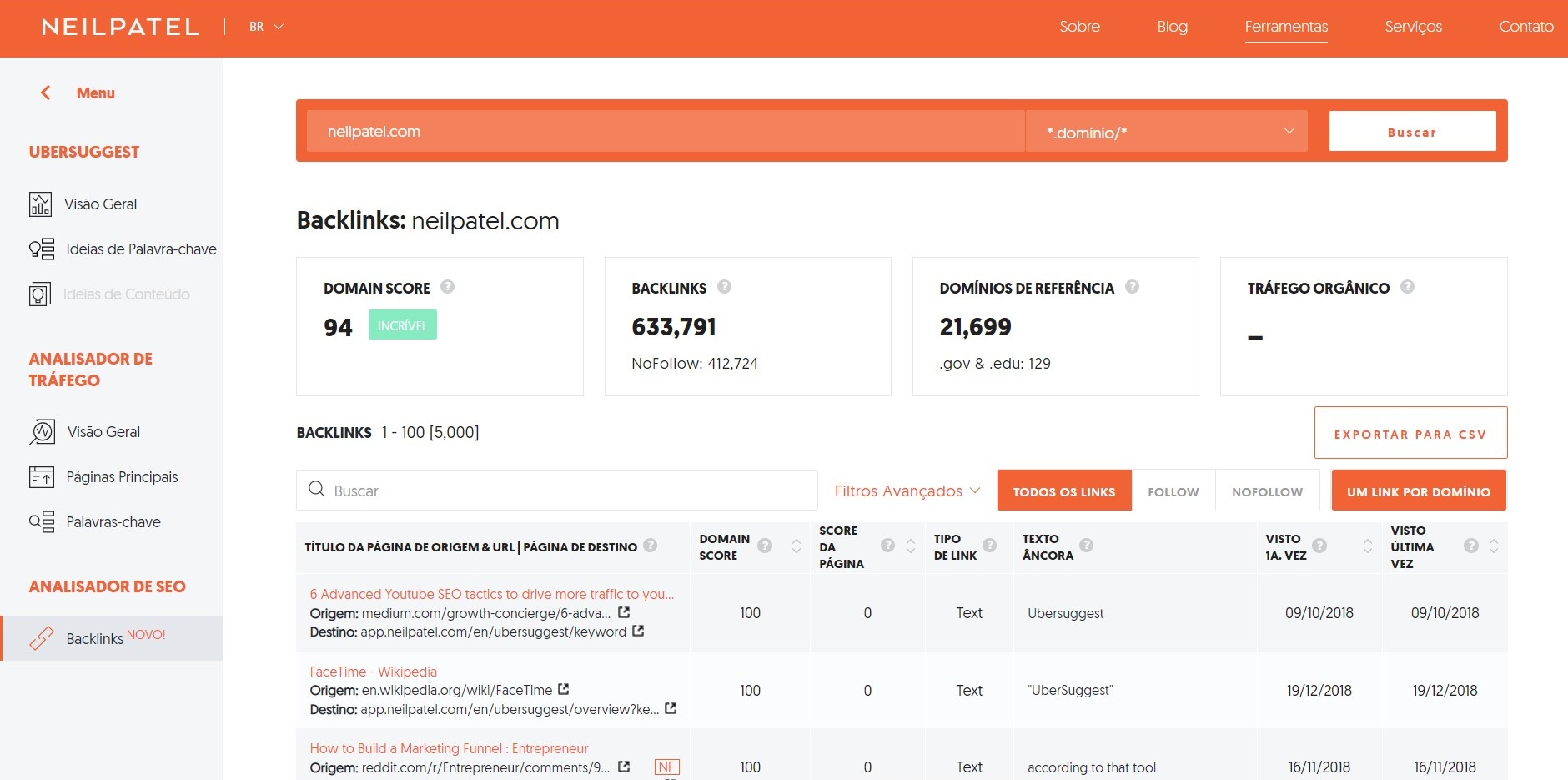Click help icon in Score da Página column
Viewport: 1568px width, 780px height.
[888, 546]
